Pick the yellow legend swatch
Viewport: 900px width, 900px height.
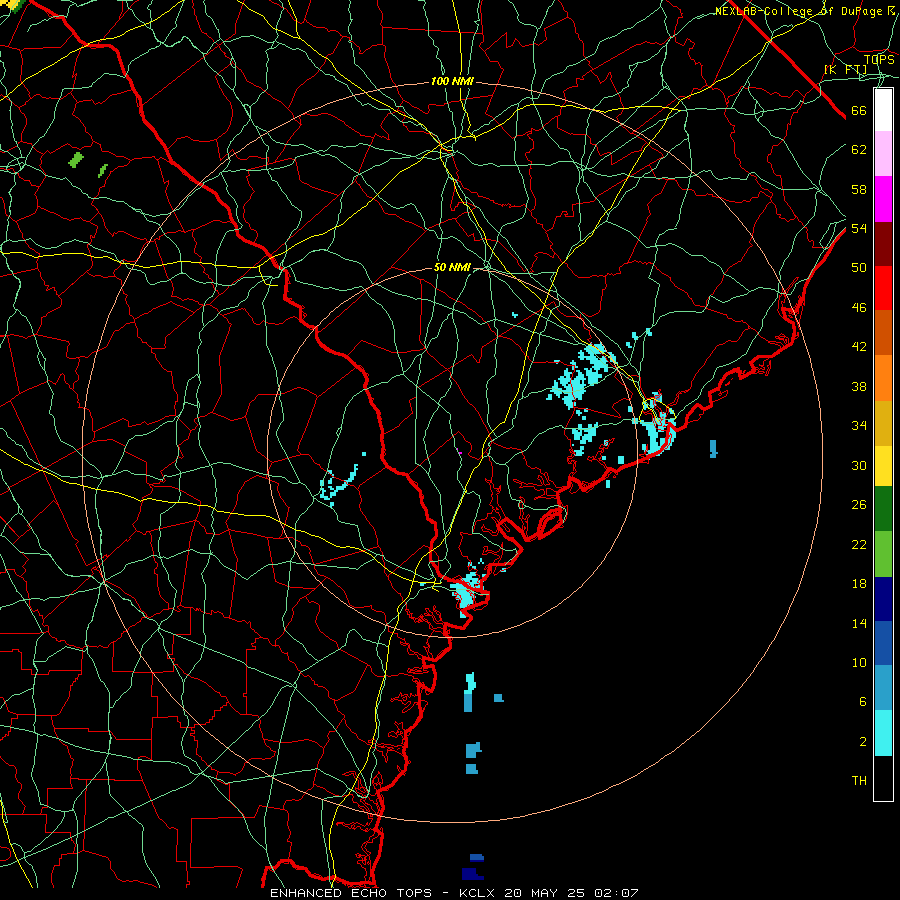[883, 466]
